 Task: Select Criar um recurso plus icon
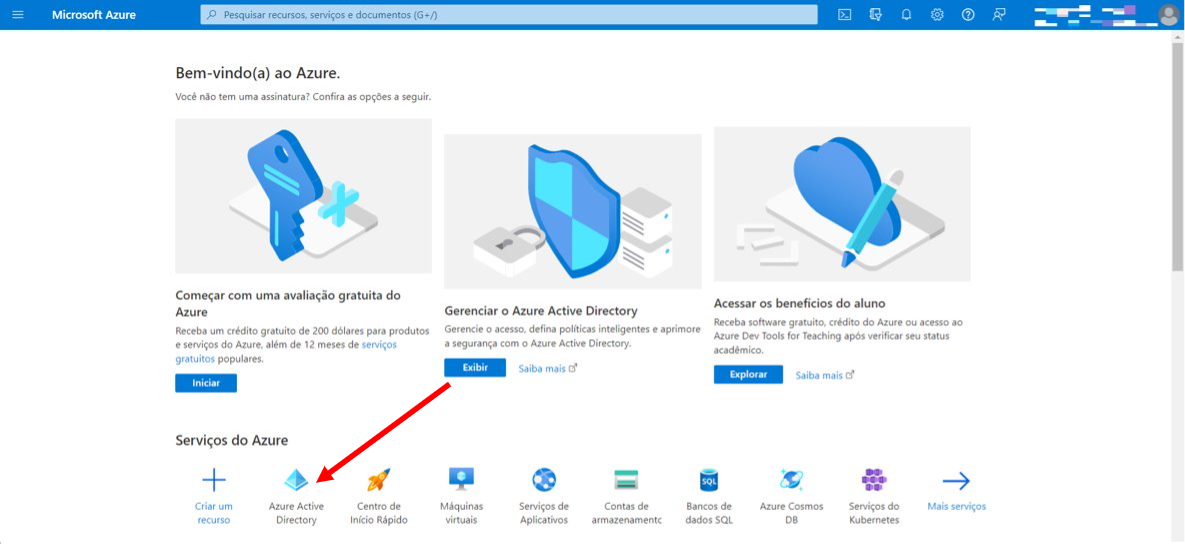[214, 496]
